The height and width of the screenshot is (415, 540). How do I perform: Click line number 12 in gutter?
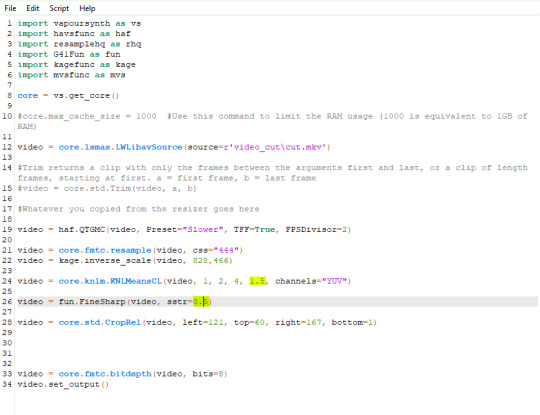click(7, 147)
